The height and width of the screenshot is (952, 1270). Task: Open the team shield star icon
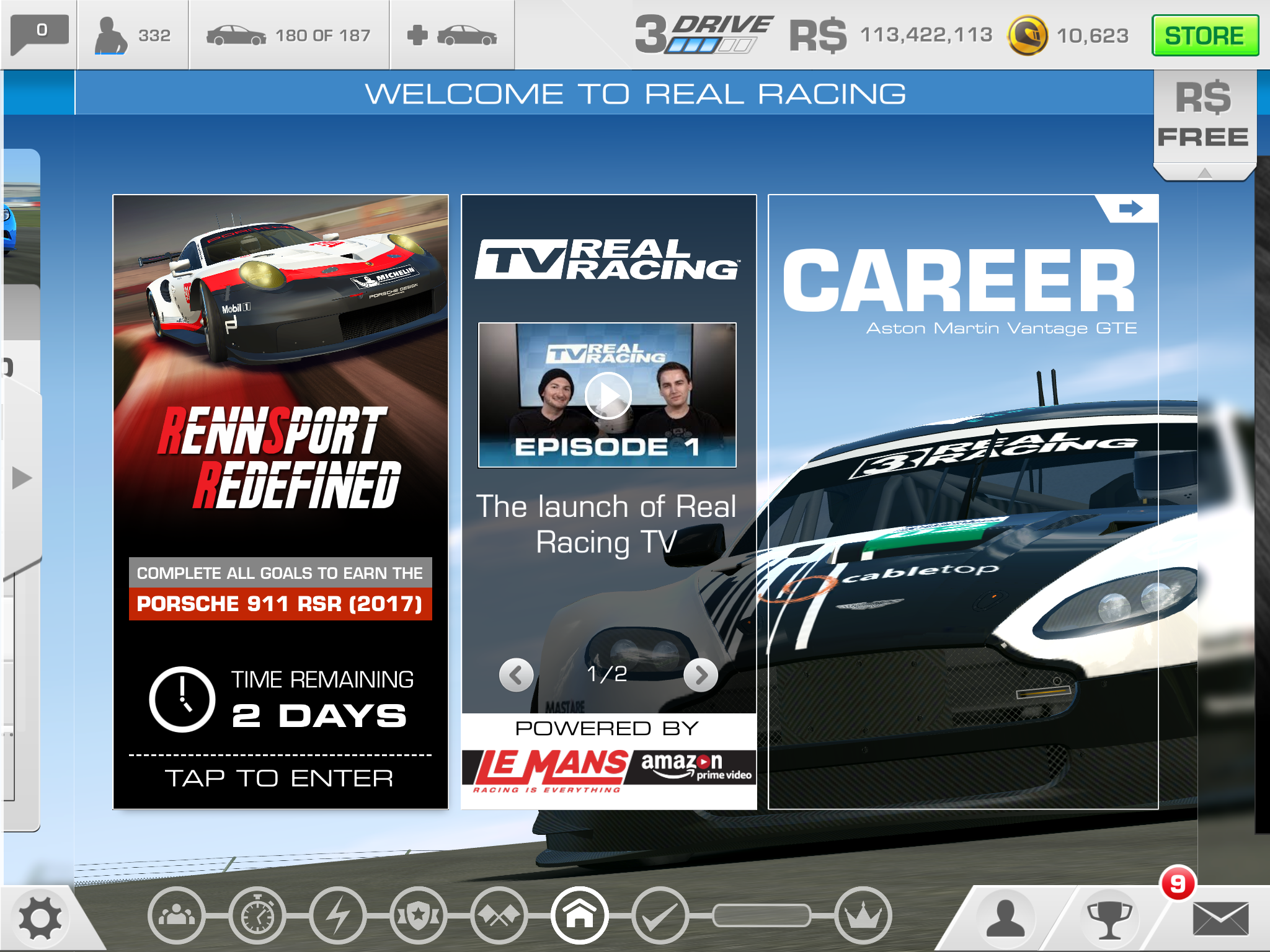point(419,915)
